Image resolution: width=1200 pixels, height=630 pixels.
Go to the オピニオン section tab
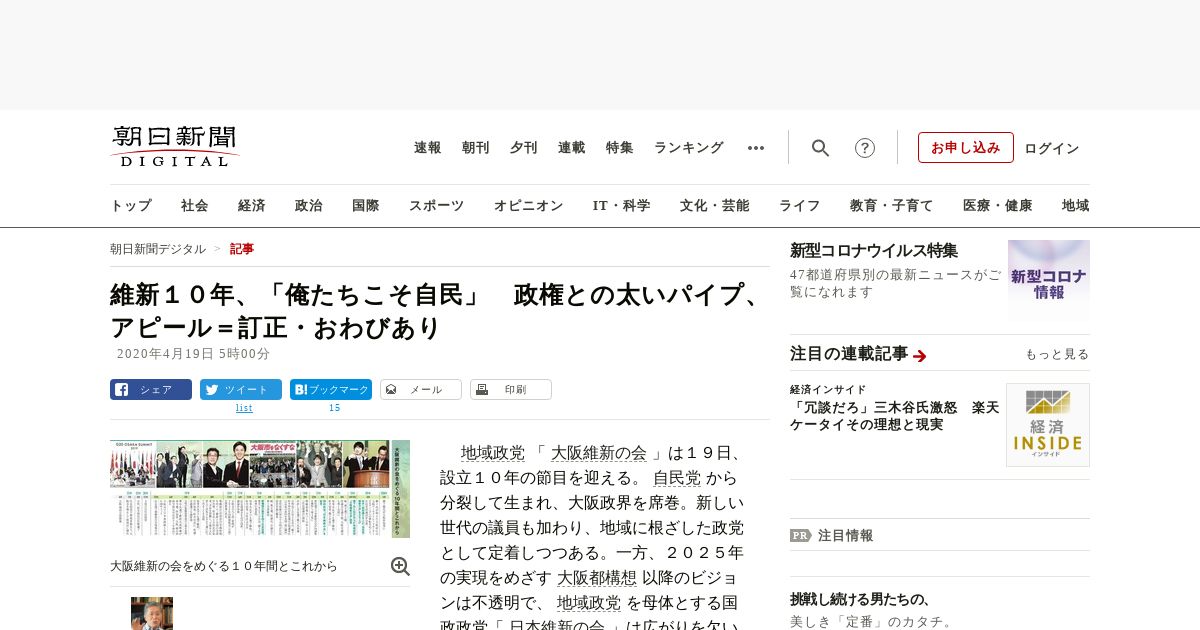[x=528, y=206]
